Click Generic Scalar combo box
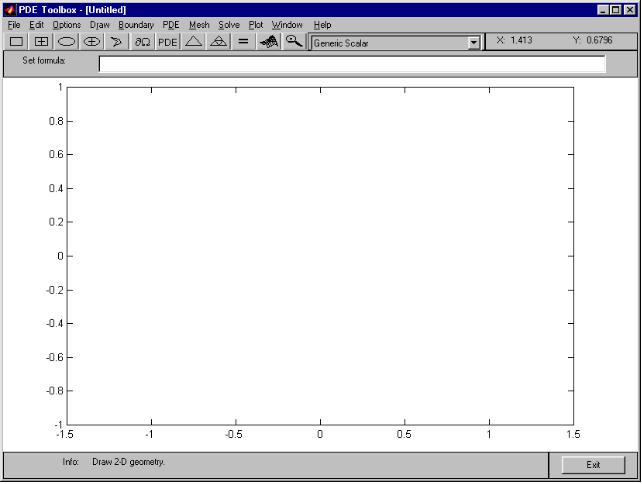 (395, 43)
